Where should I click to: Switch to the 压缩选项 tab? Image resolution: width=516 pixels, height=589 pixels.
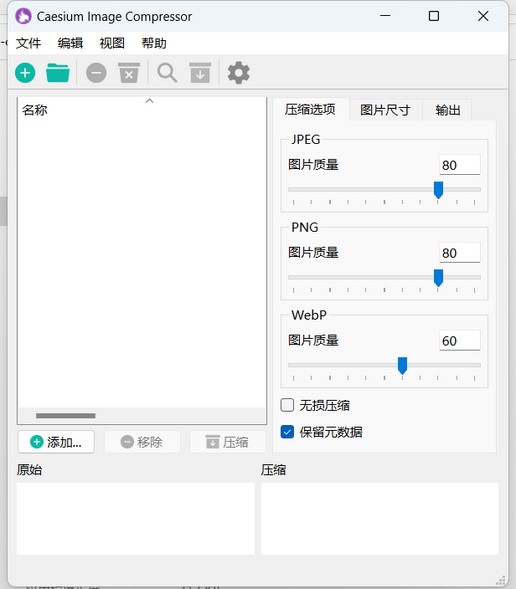(310, 109)
